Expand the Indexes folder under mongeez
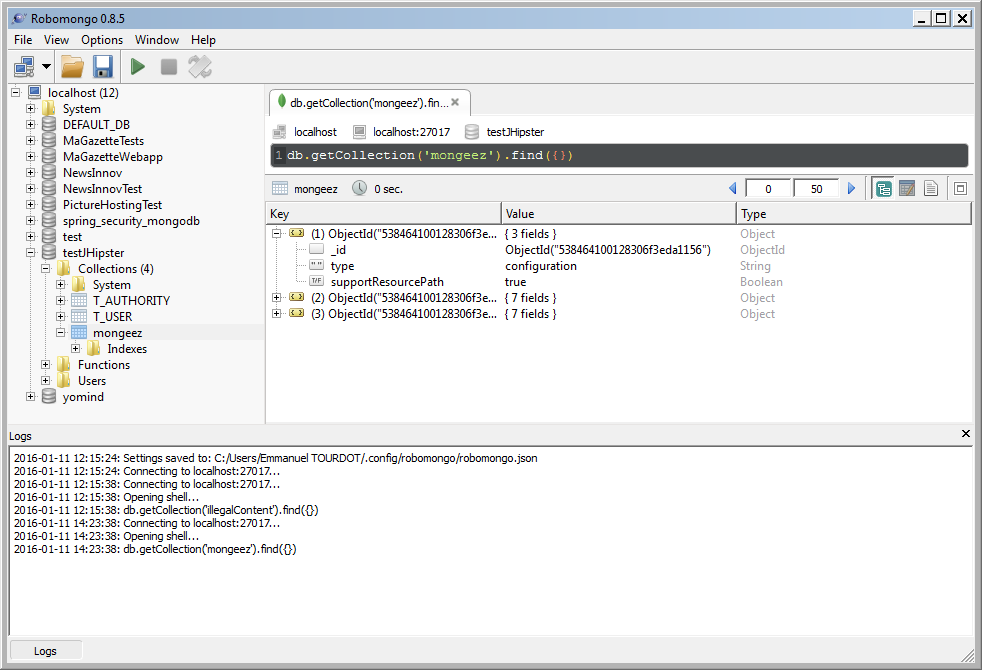Screen dimensions: 982x670 point(76,348)
